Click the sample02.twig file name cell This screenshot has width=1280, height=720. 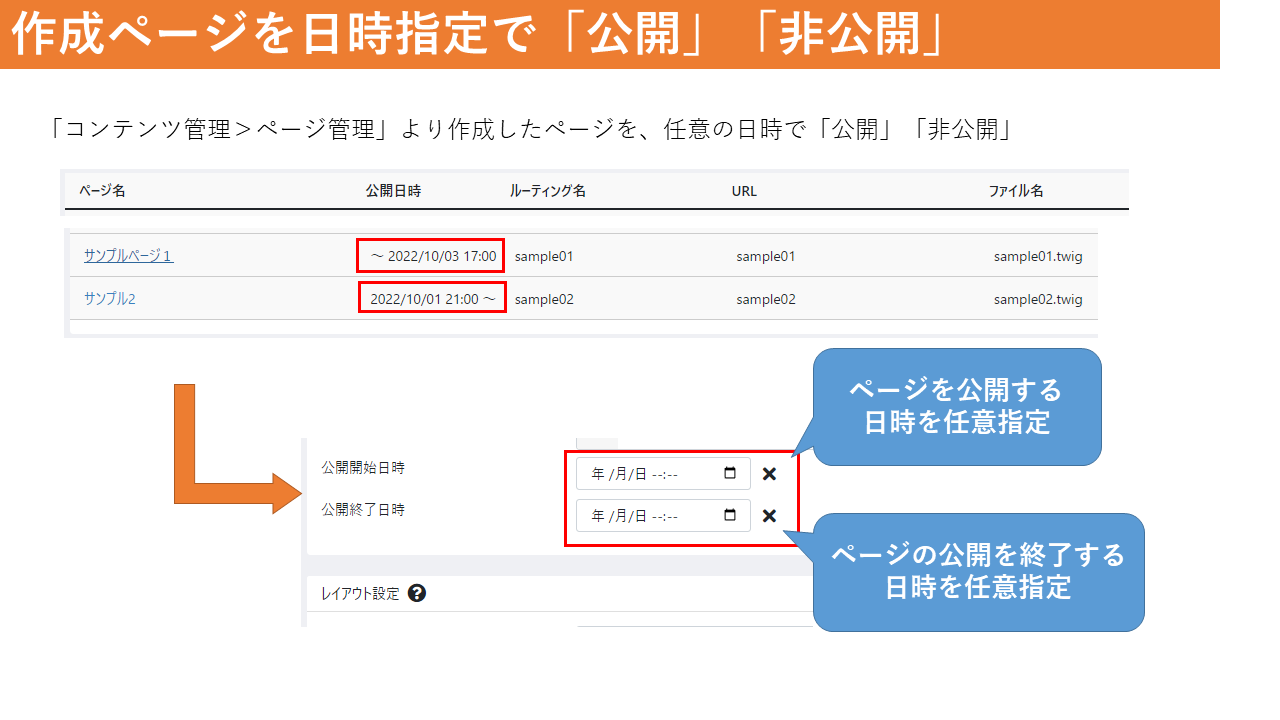pos(1037,299)
